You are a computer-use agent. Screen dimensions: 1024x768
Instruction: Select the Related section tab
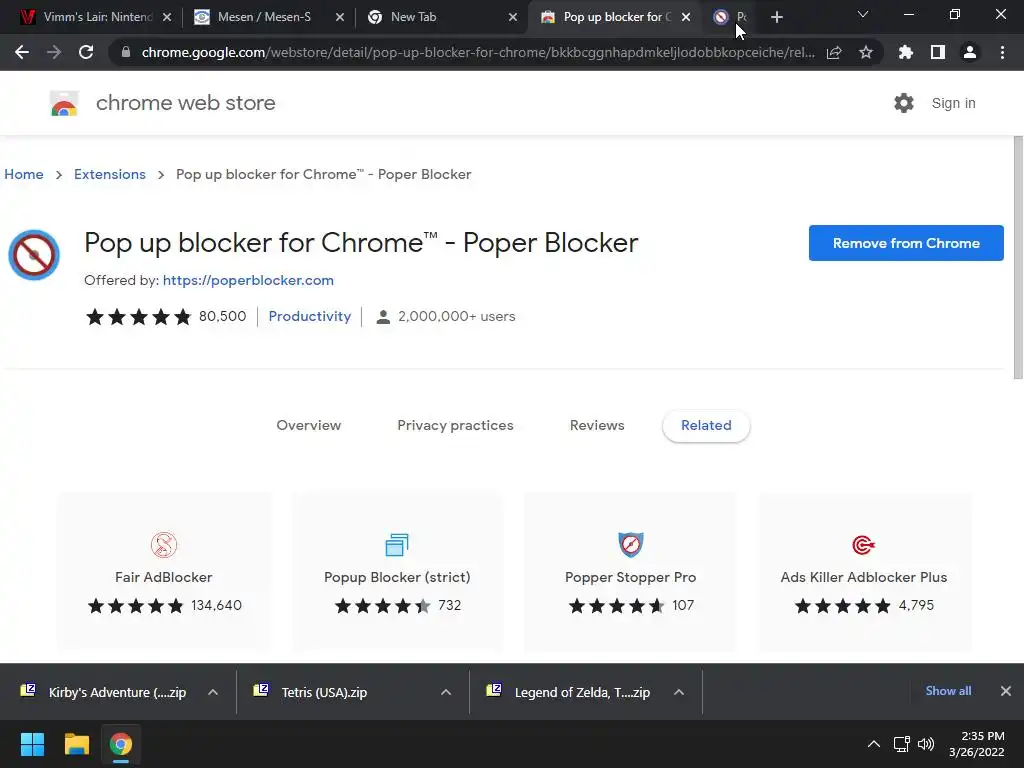(706, 426)
